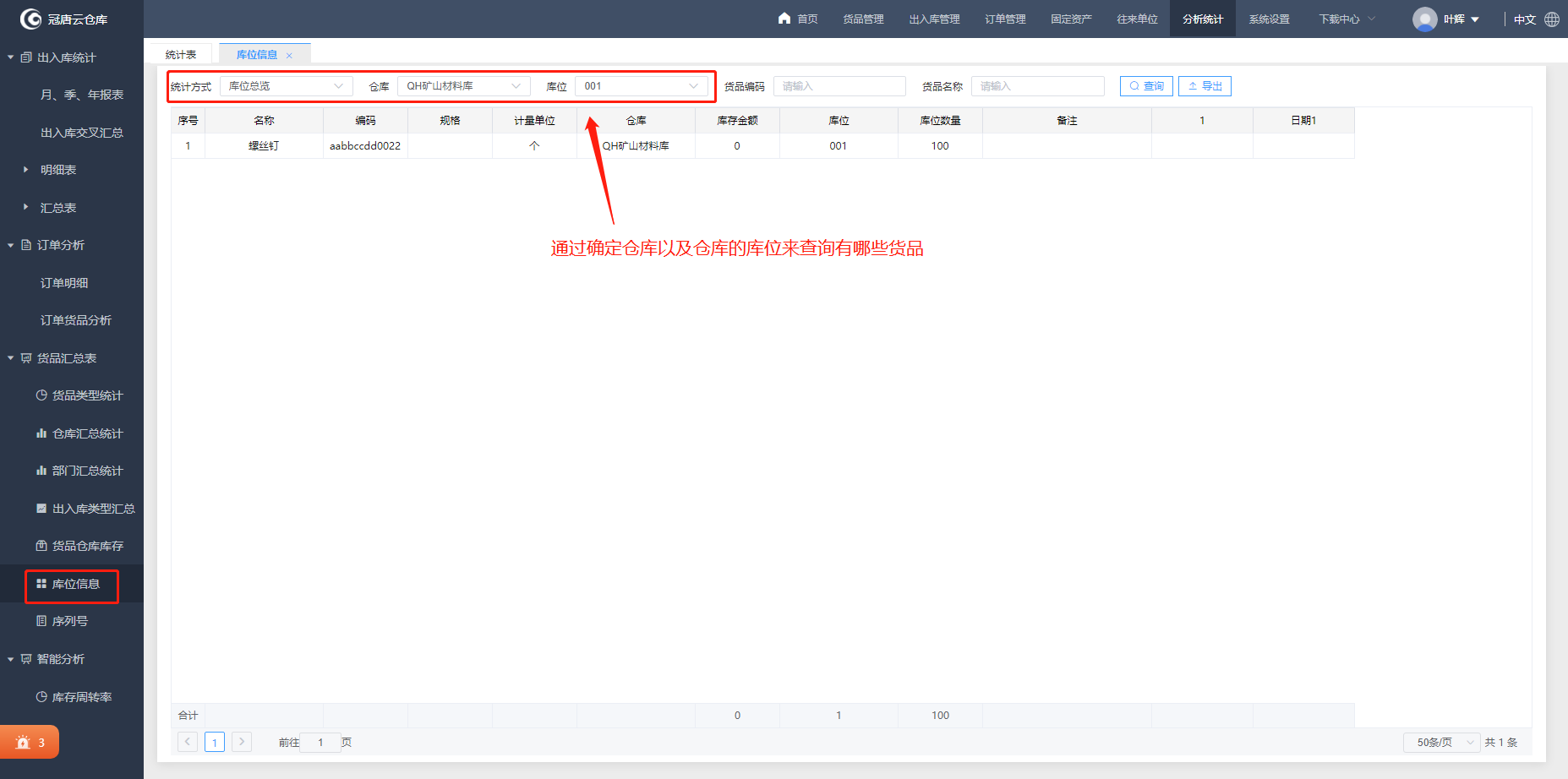This screenshot has width=1568, height=779.
Task: Close the 库位信息 tab
Action: tap(289, 56)
